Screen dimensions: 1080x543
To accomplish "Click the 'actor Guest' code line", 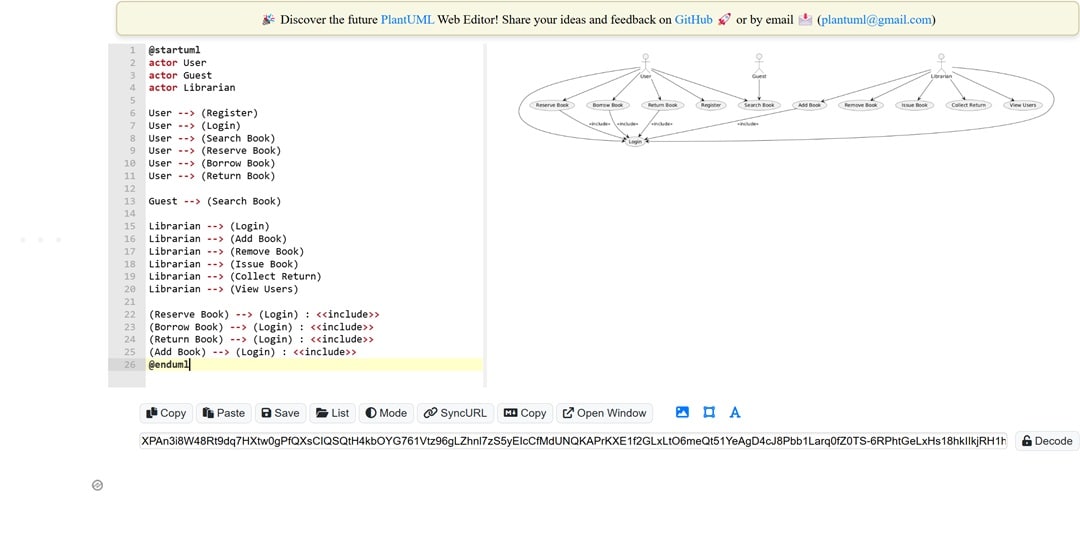I will 180,75.
